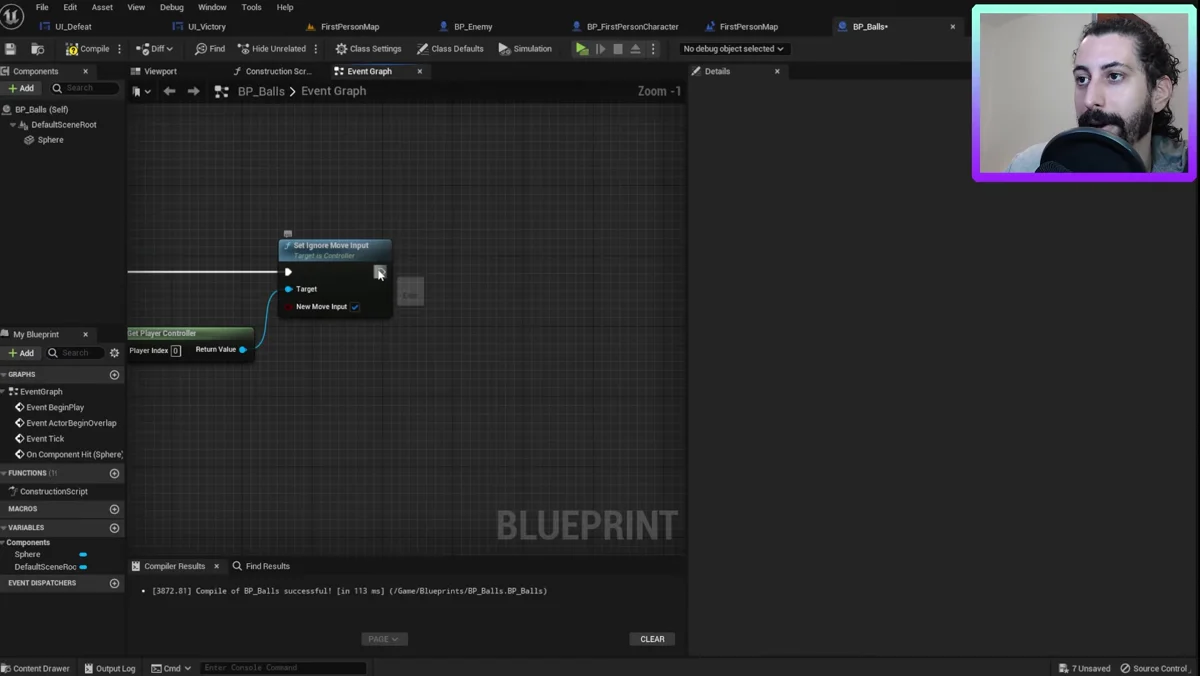This screenshot has height=676, width=1200.
Task: Switch to the UI_Defeat tab
Action: [73, 27]
